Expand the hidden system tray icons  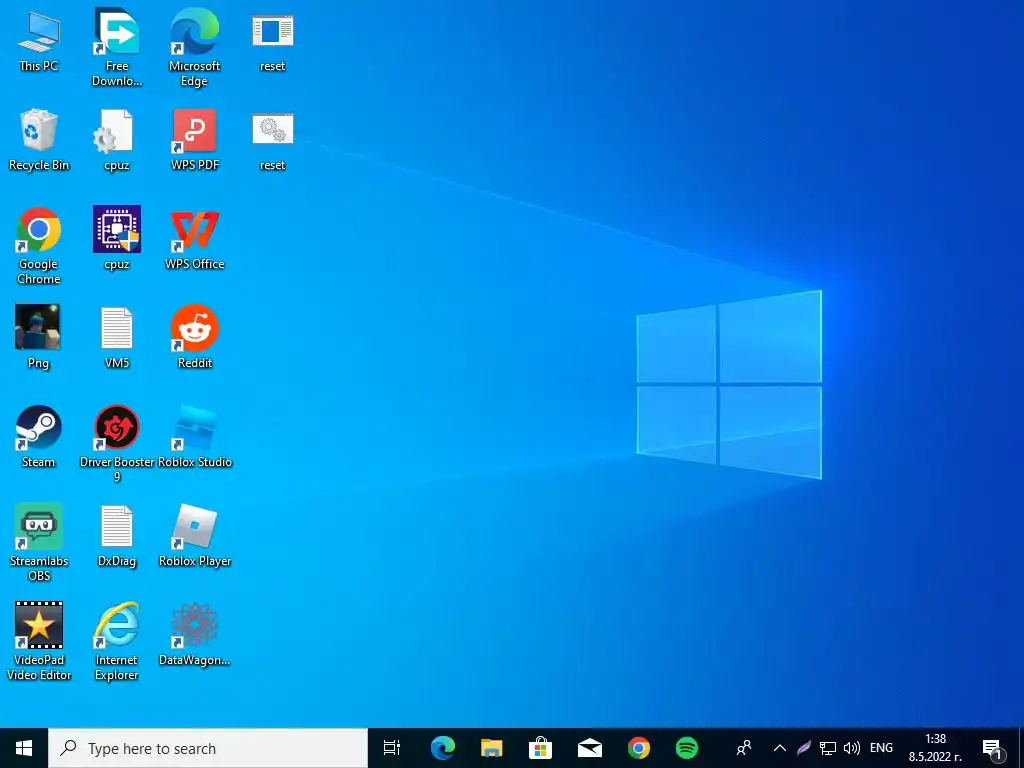pos(780,748)
